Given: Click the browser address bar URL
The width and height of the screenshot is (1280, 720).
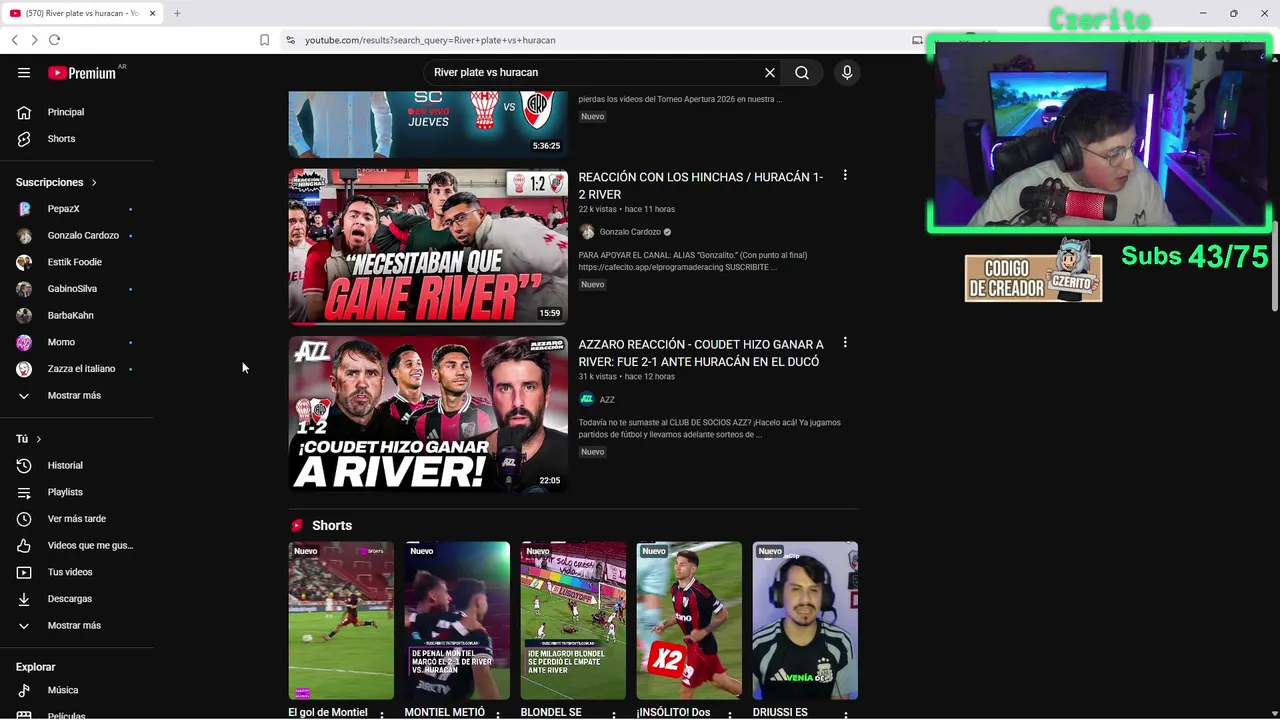Looking at the screenshot, I should coord(430,40).
